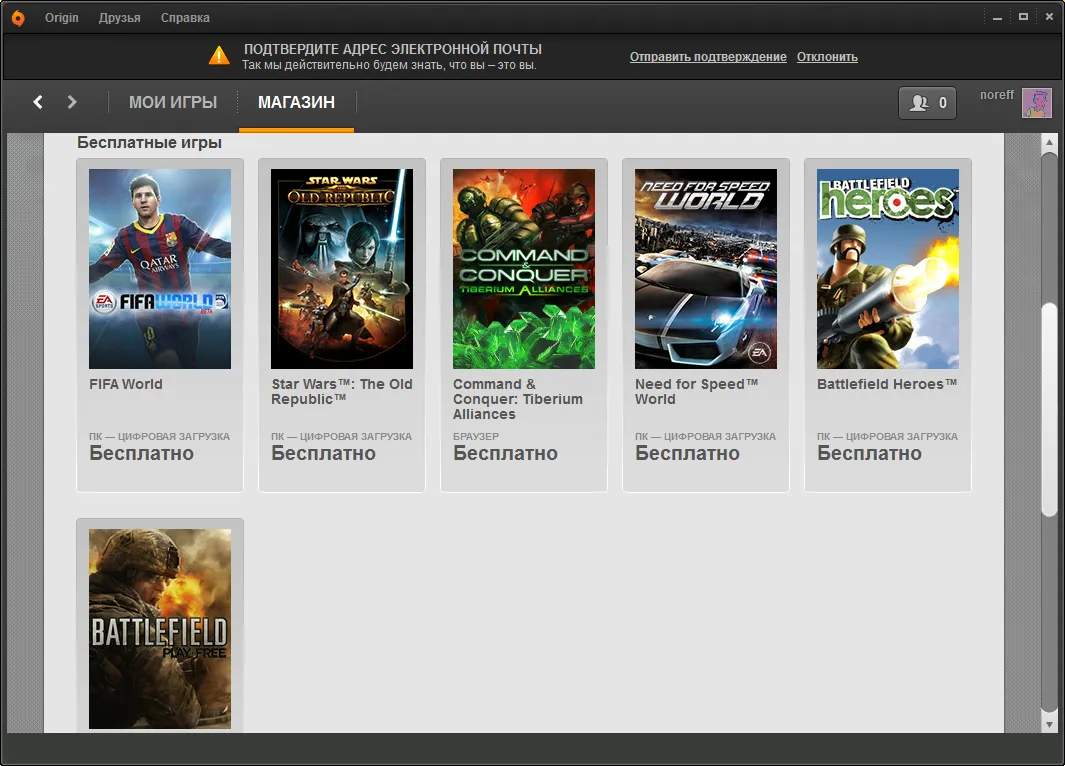Click Бесплатно under Battlefield Heroes
Screen dimensions: 1065x766
pos(869,453)
